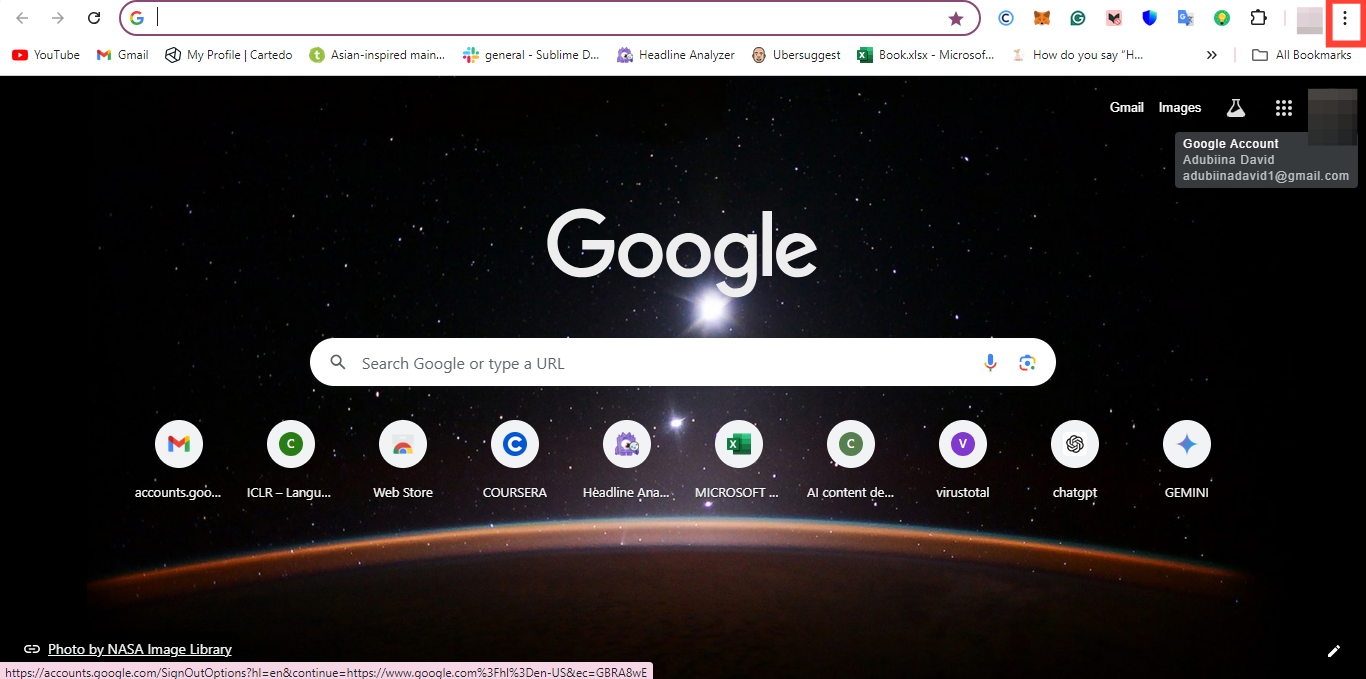
Task: Open the Grammarly extension icon
Action: tap(1078, 18)
